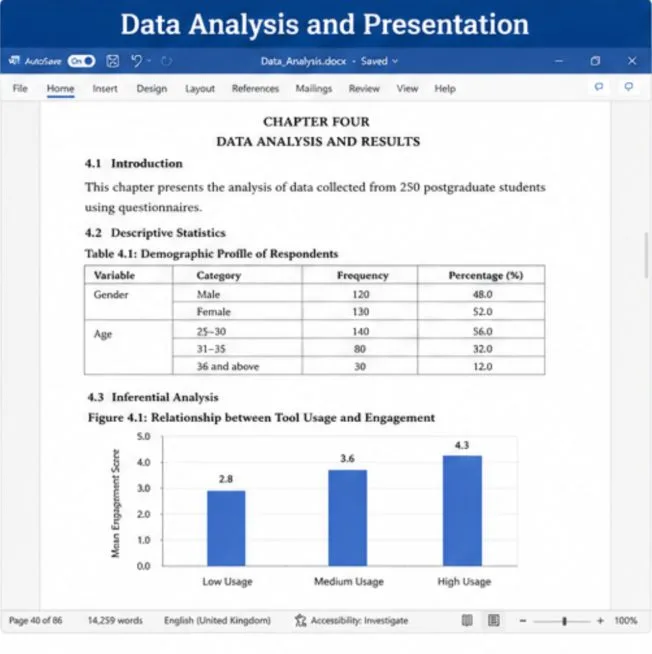This screenshot has height=654, width=652.
Task: Click zoom out minus button
Action: 523,621
